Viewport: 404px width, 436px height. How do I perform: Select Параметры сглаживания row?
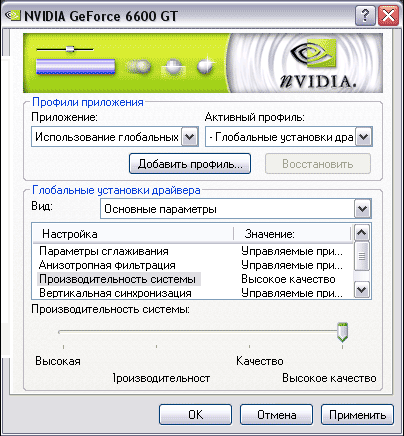193,251
